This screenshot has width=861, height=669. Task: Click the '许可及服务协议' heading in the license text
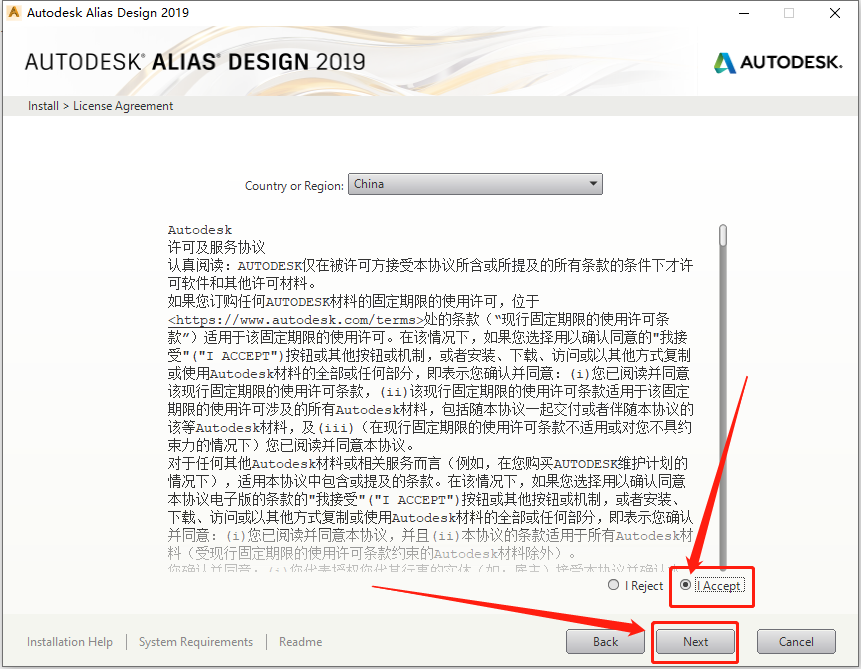pyautogui.click(x=216, y=247)
